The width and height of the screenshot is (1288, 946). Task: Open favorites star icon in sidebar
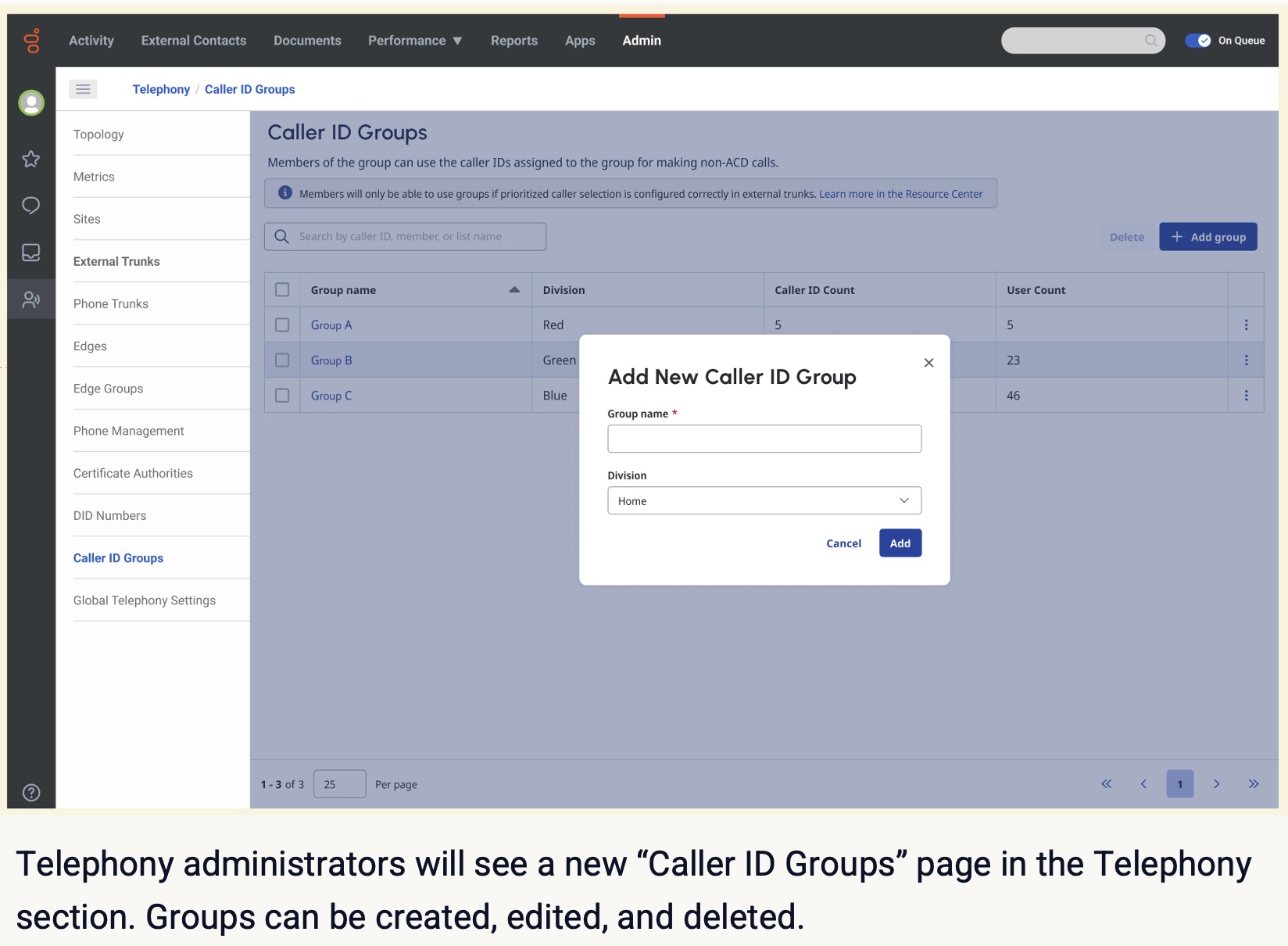coord(31,159)
